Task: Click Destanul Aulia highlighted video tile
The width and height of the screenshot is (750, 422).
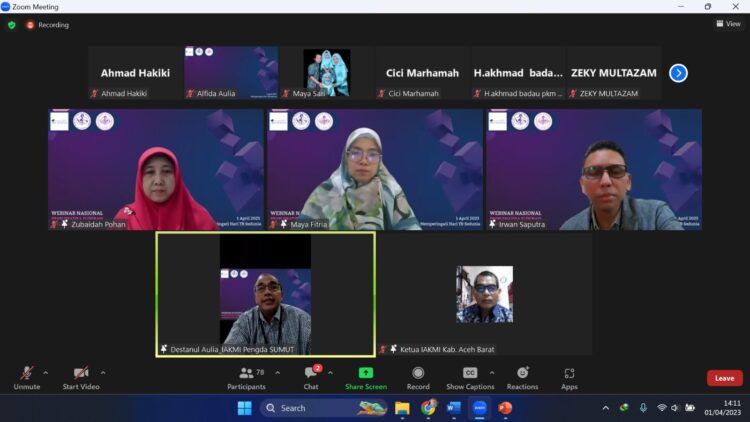Action: (x=265, y=294)
